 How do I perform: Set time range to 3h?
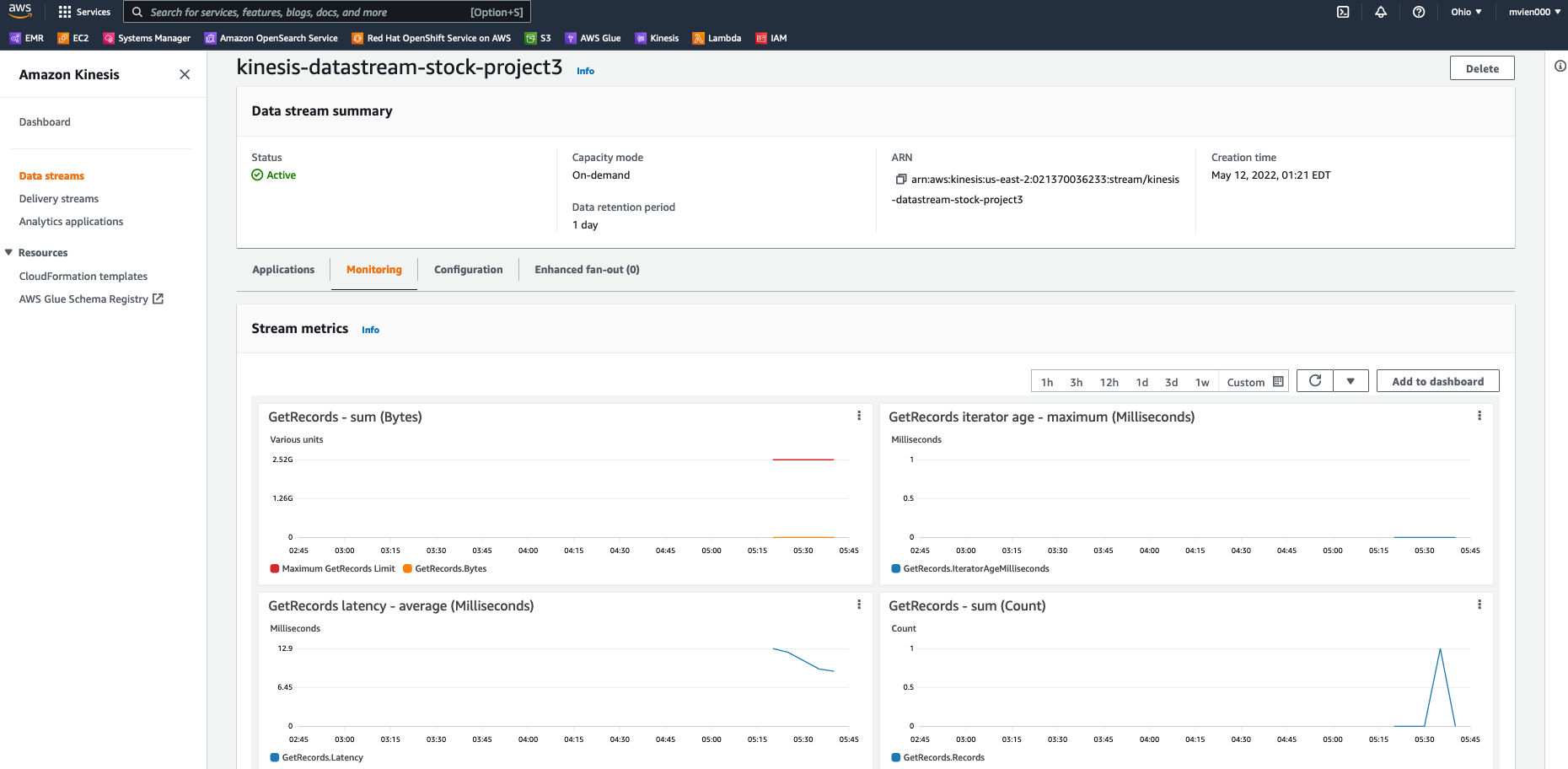pos(1077,382)
